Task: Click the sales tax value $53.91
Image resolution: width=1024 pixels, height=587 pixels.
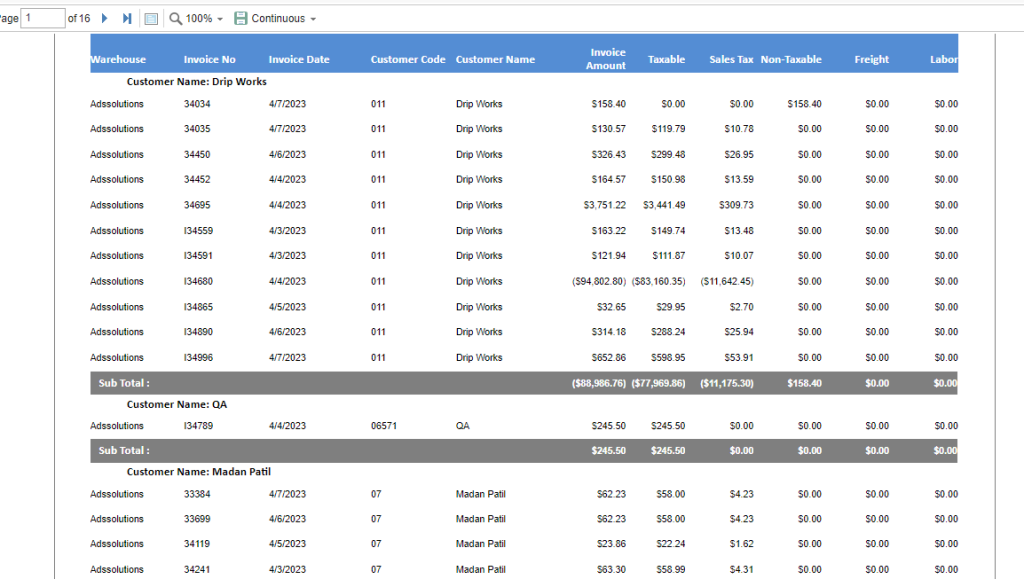Action: click(x=739, y=358)
